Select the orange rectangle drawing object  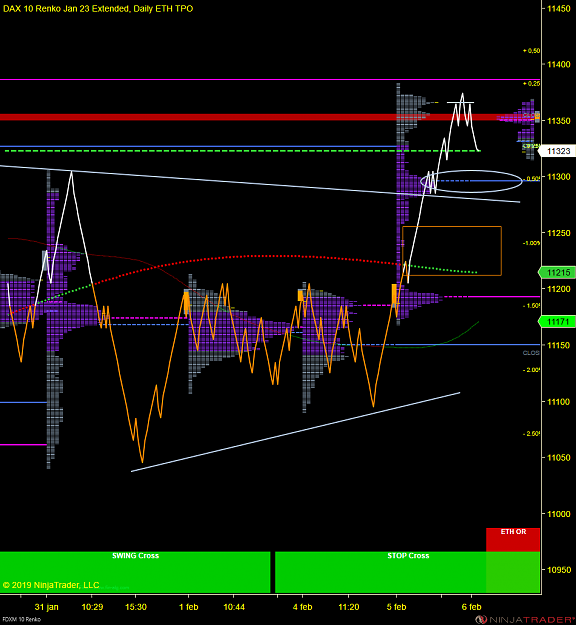pos(452,251)
